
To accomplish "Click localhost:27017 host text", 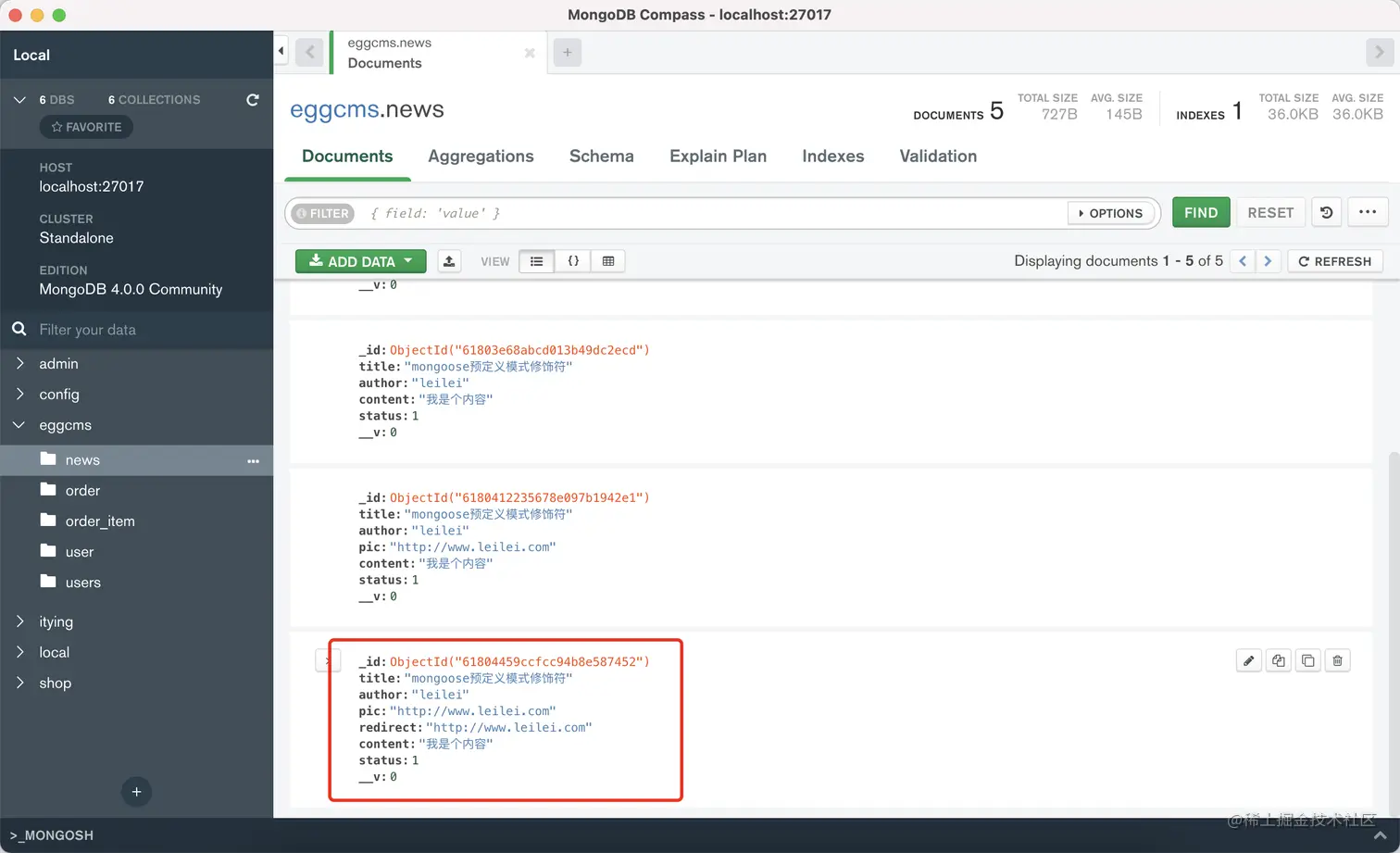I will tap(92, 186).
